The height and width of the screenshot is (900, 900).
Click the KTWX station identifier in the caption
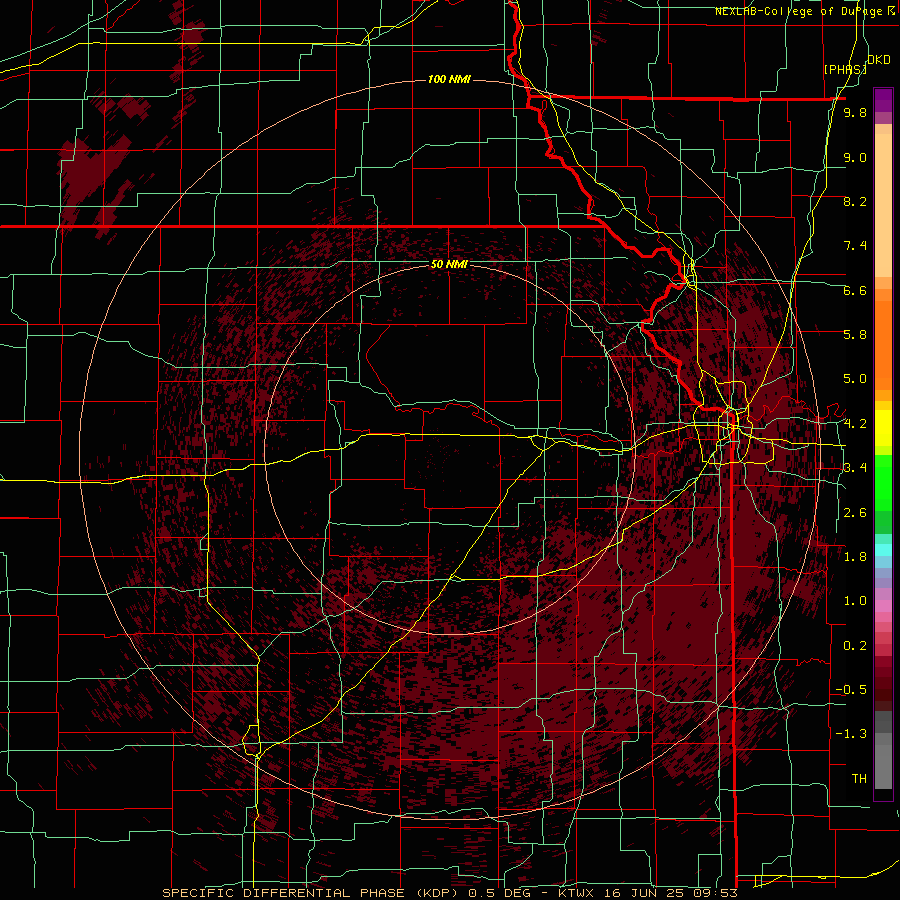tap(574, 893)
